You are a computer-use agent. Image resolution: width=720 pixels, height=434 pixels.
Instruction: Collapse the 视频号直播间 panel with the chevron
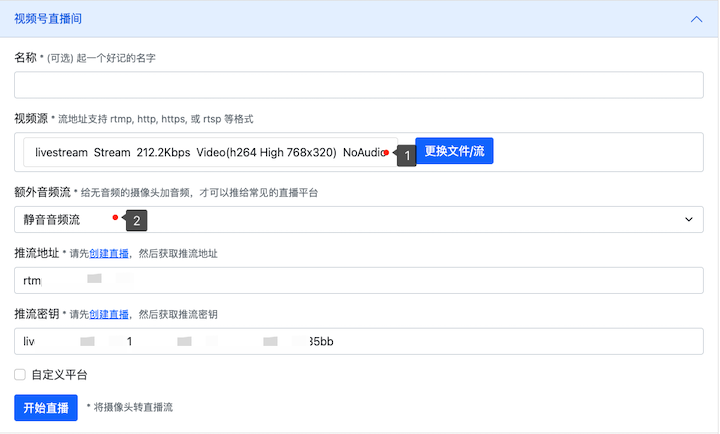(696, 18)
